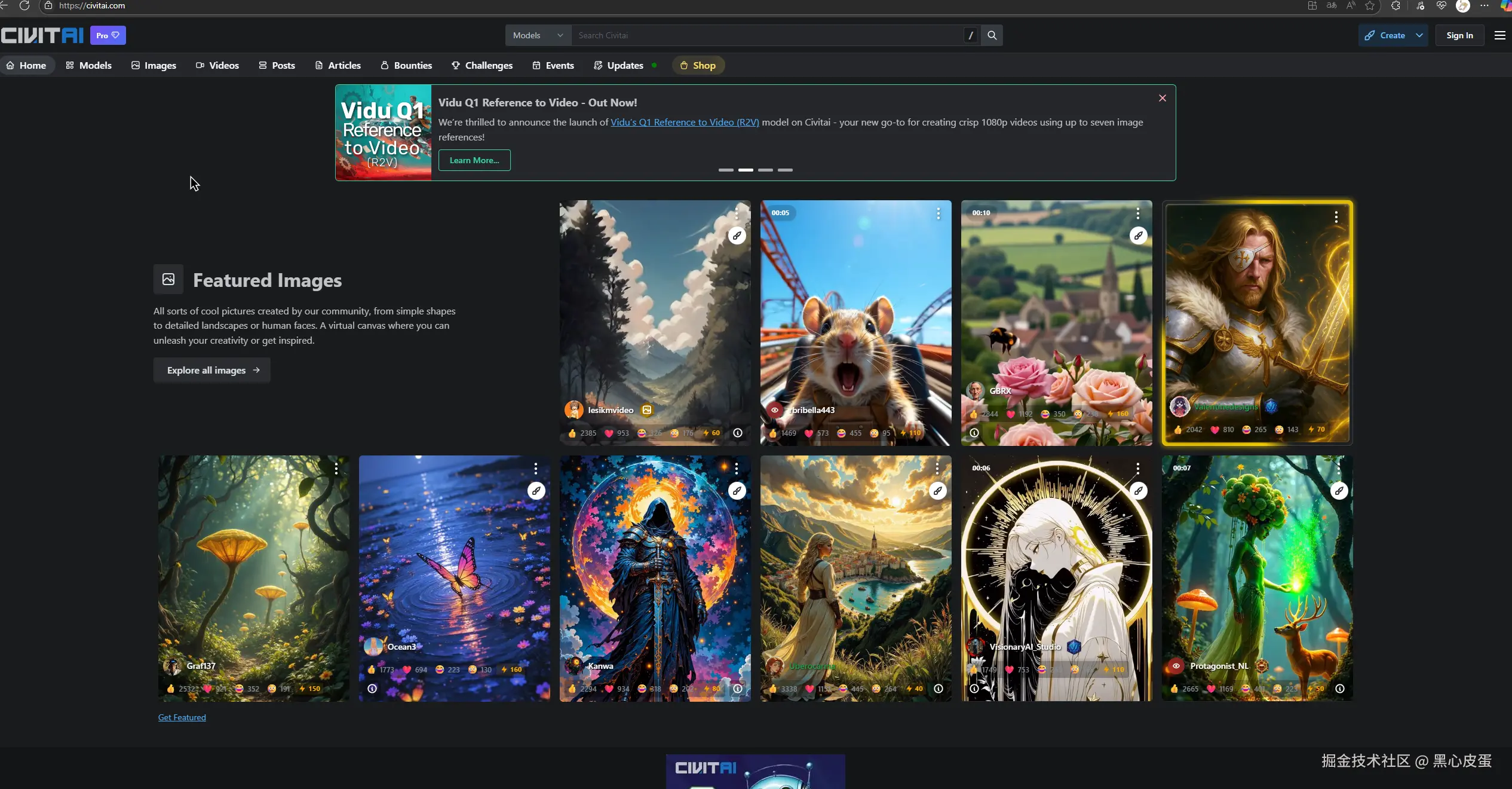Image resolution: width=1512 pixels, height=789 pixels.
Task: Select the first announcement carousel indicator
Action: (726, 170)
